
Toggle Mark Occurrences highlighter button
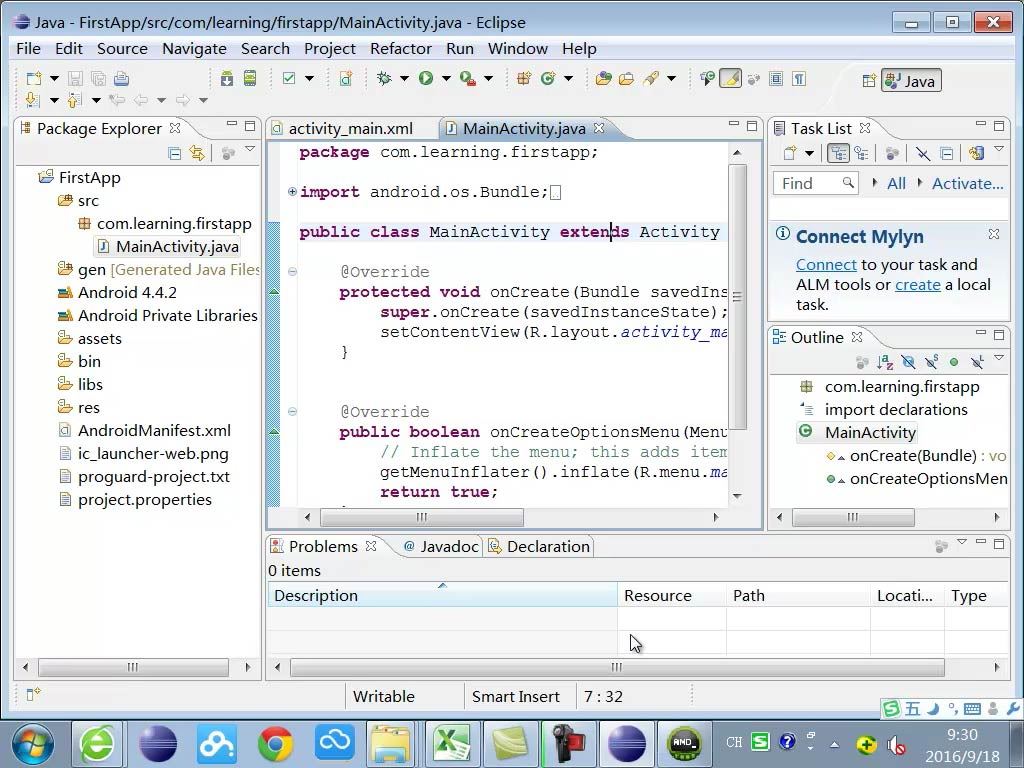pos(731,78)
